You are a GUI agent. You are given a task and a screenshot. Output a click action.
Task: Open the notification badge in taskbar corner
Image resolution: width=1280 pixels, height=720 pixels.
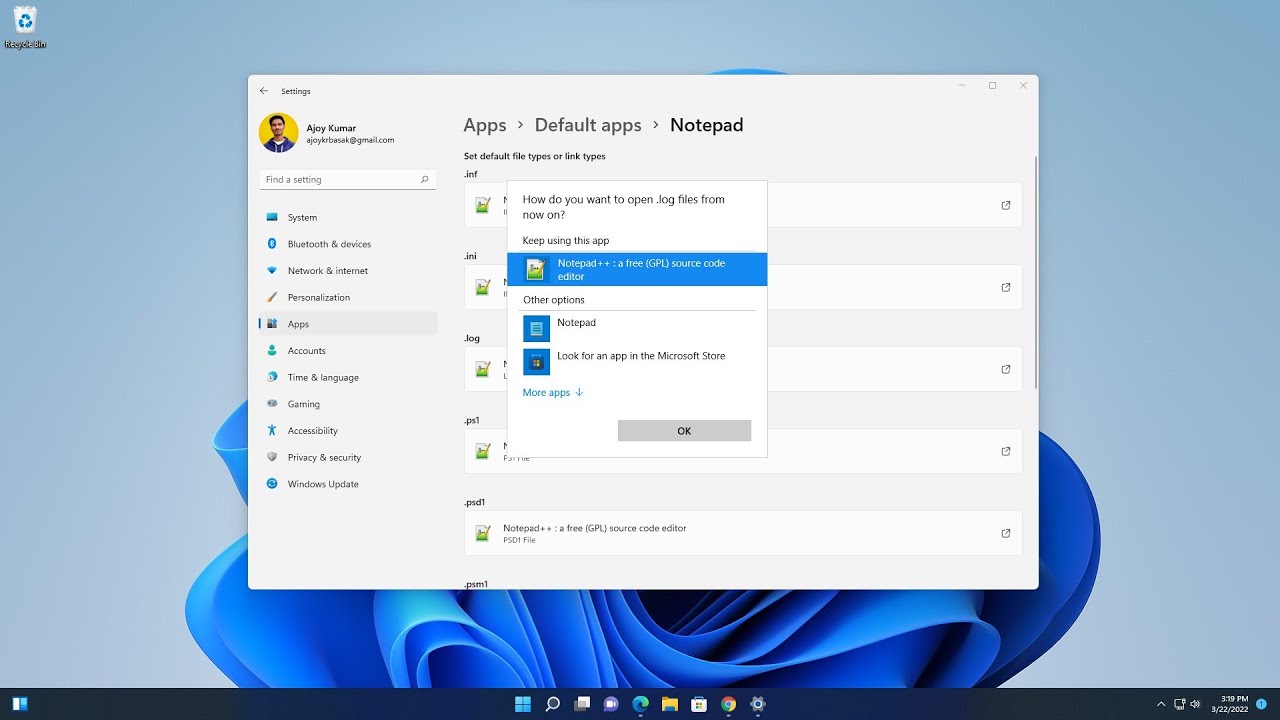coord(1262,704)
